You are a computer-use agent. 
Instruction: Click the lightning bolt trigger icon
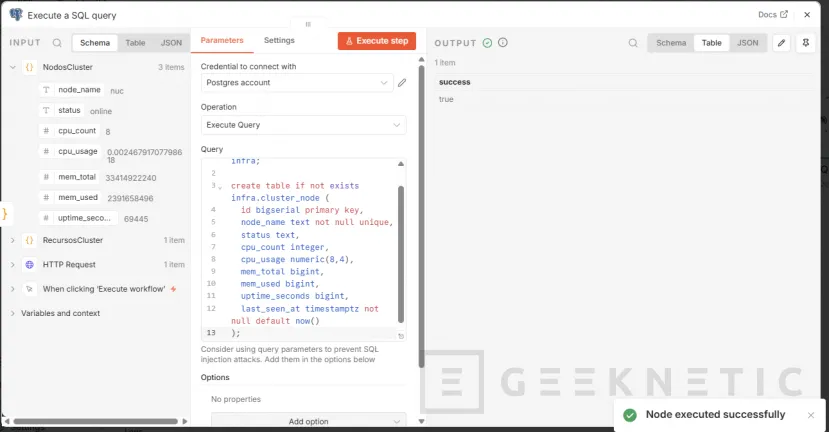(x=173, y=289)
